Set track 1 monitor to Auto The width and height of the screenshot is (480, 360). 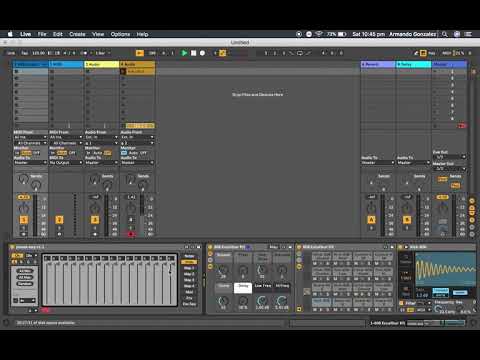pyautogui.click(x=26, y=153)
